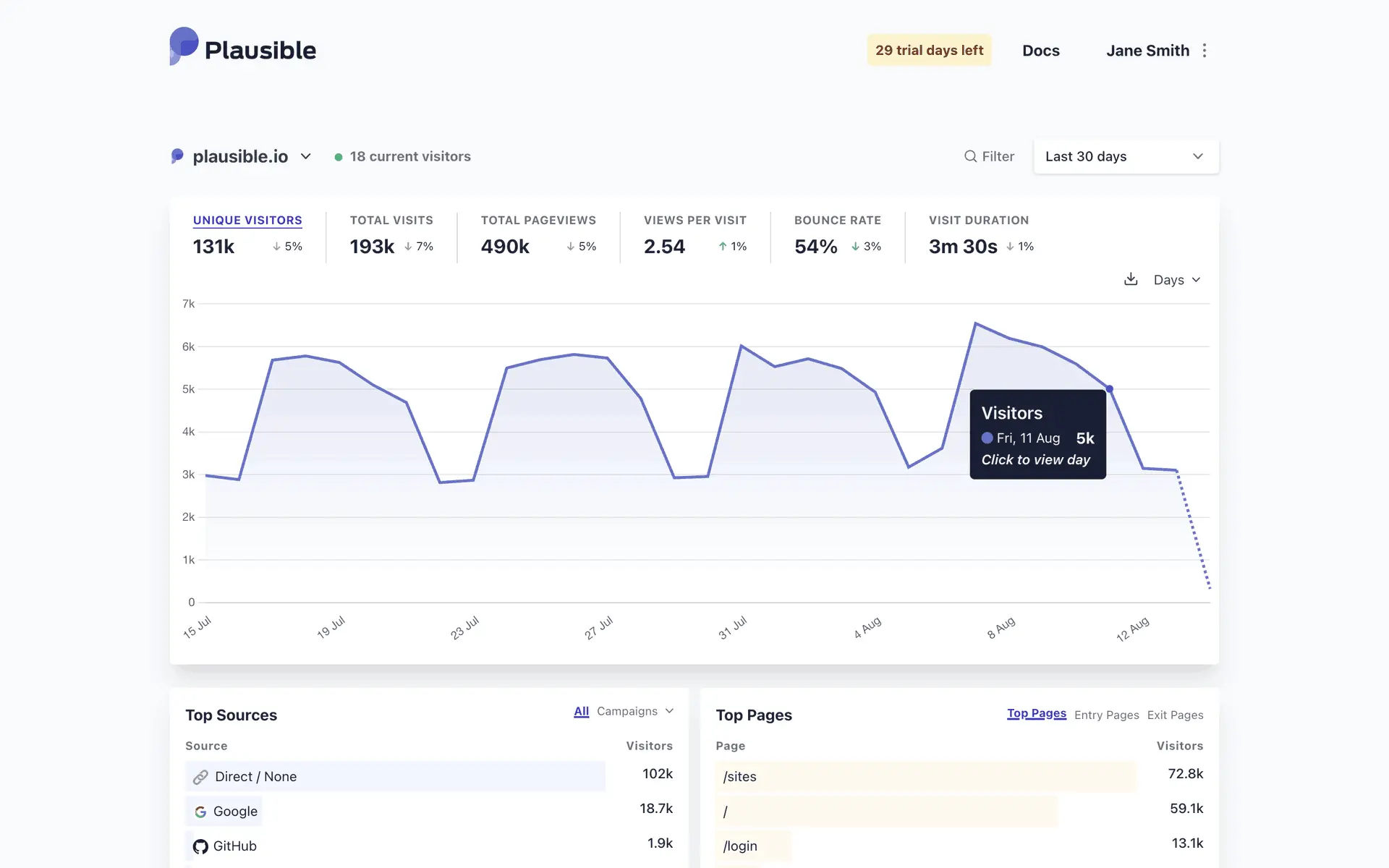Show Bounce Rate on the graph
This screenshot has height=868, width=1389.
point(837,220)
